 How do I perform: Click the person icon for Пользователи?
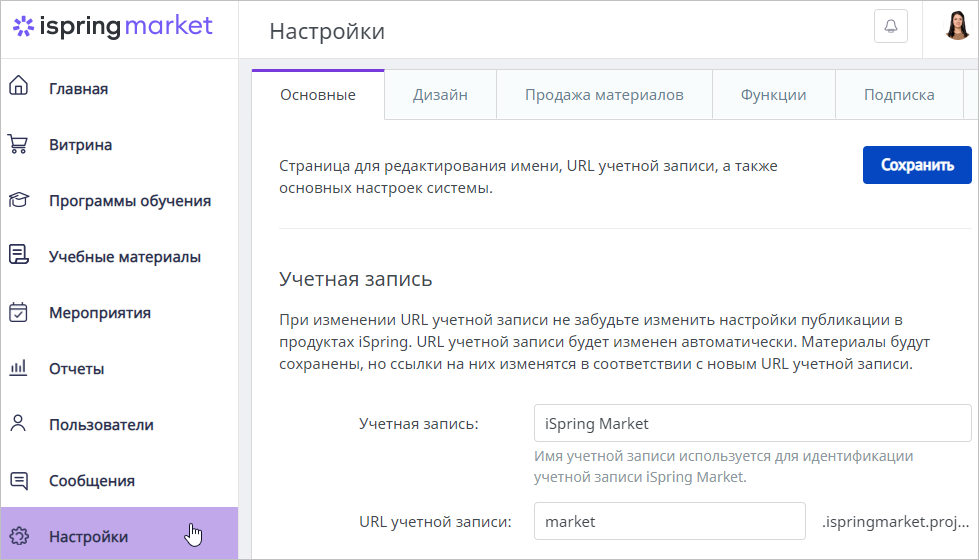19,423
